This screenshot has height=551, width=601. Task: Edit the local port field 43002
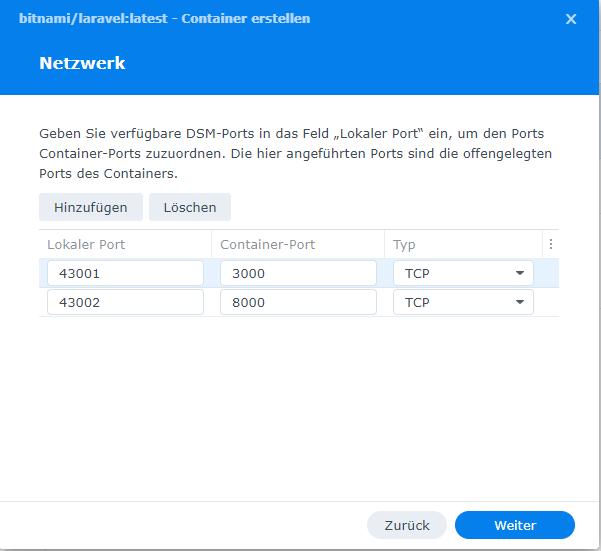point(125,302)
